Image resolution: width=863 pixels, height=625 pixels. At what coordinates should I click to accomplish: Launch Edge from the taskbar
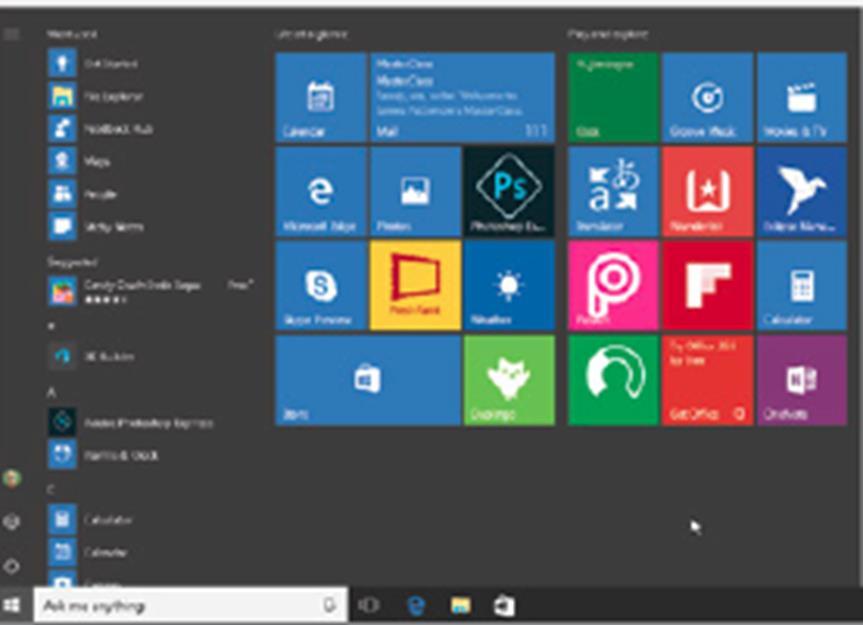(x=417, y=605)
